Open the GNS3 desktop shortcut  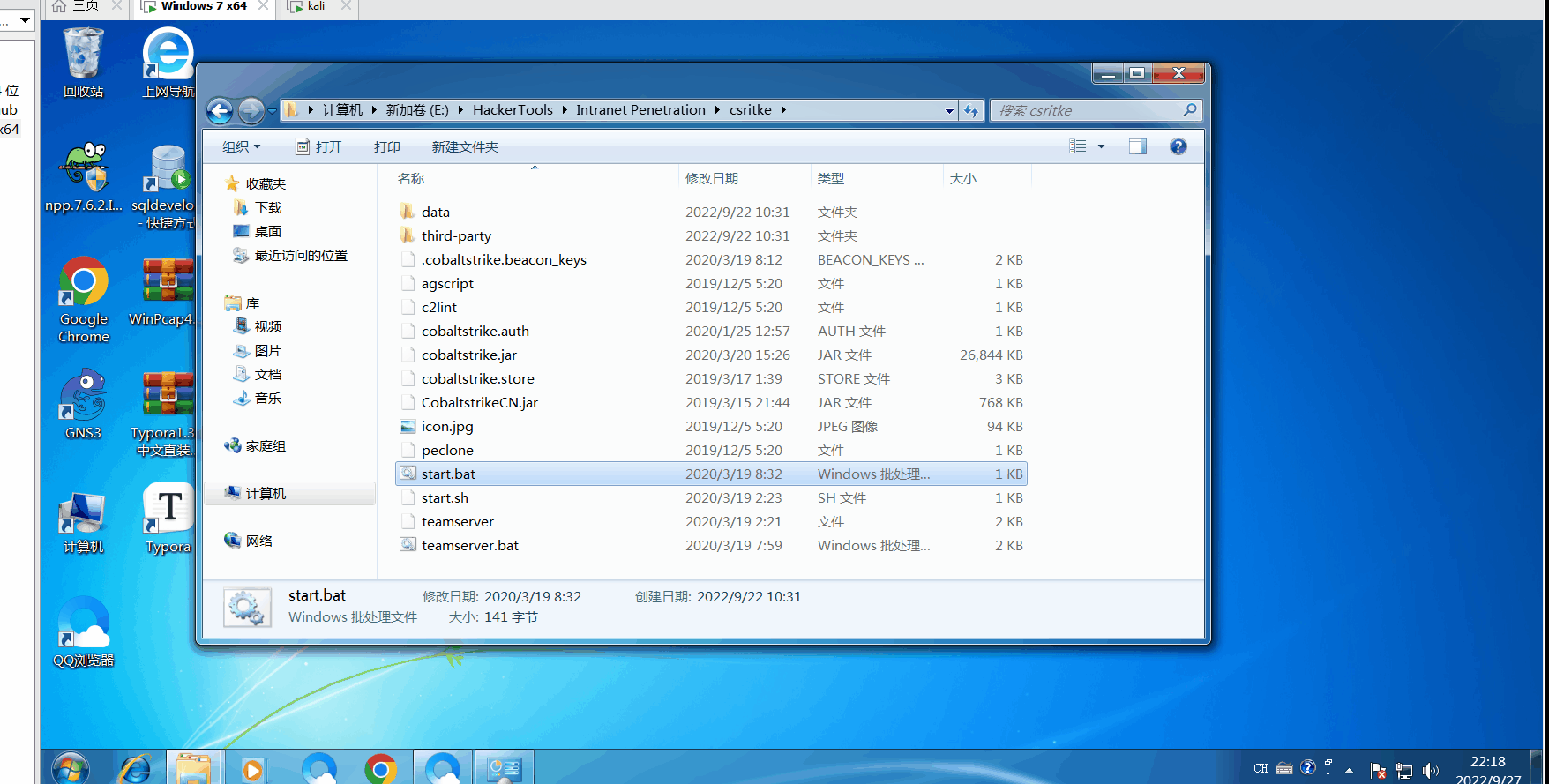tap(84, 404)
